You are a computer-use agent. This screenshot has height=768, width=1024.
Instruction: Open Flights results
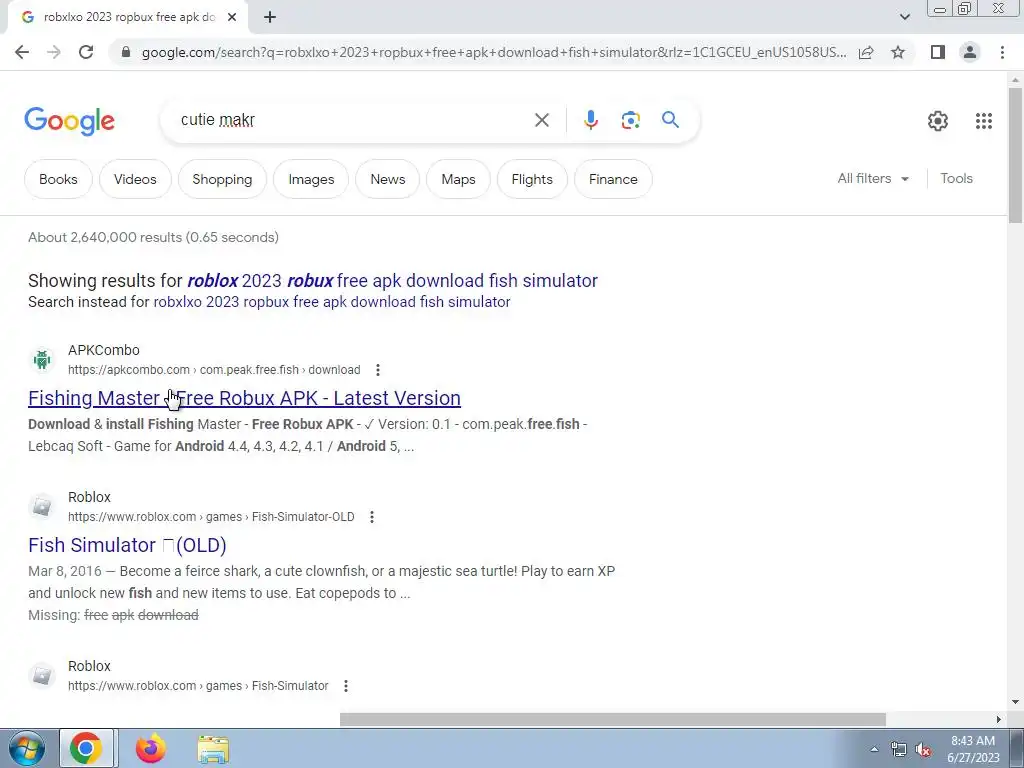(532, 179)
